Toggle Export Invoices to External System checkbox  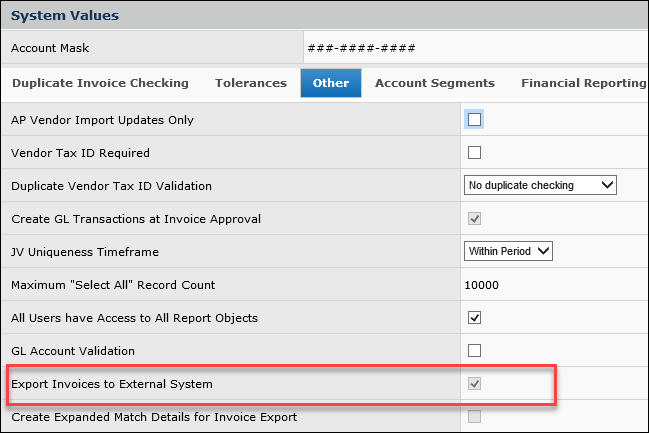[475, 384]
